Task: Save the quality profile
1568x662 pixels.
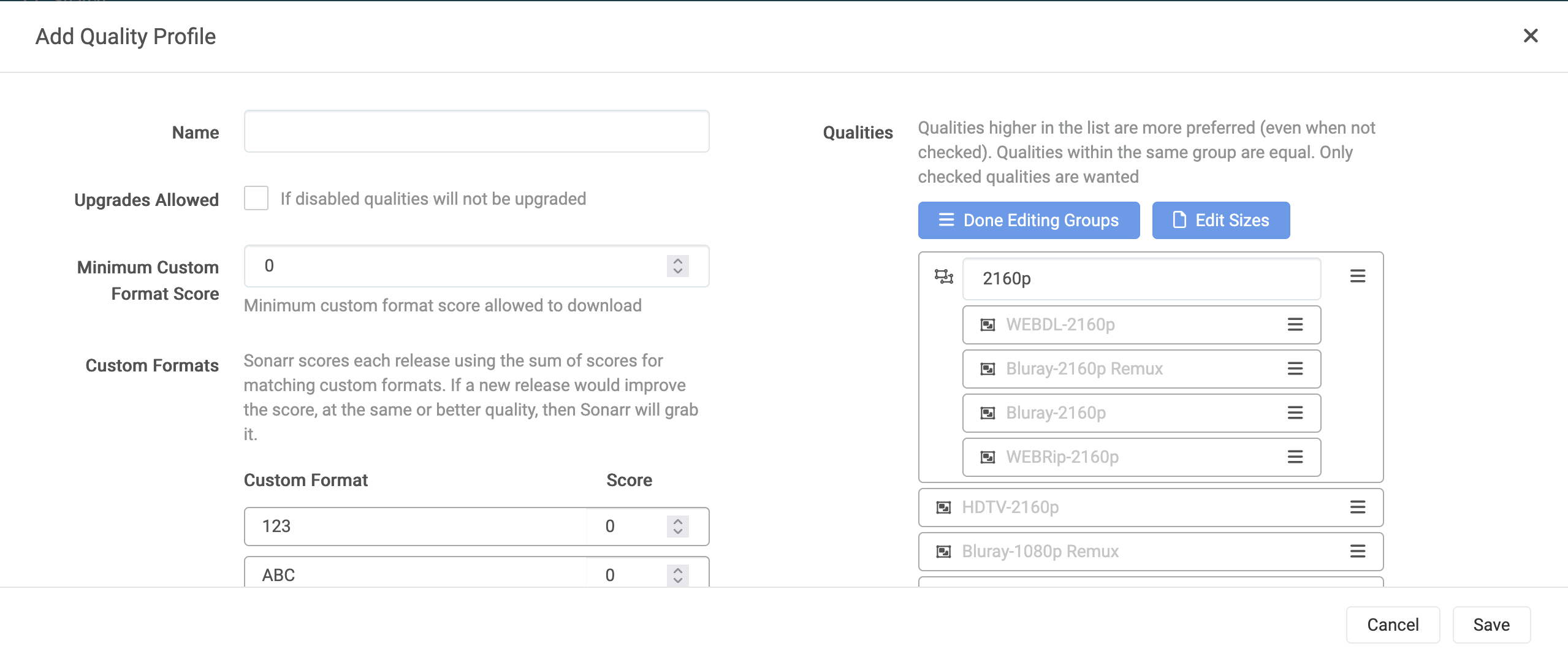Action: click(x=1491, y=625)
